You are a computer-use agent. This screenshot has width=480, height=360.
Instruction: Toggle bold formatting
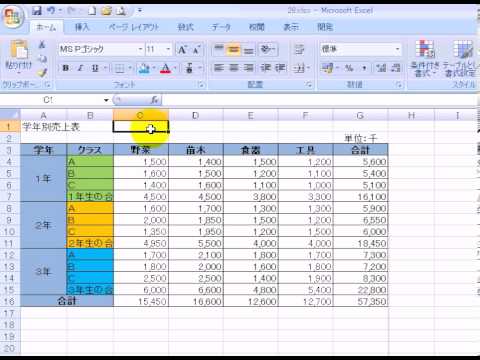[66, 68]
